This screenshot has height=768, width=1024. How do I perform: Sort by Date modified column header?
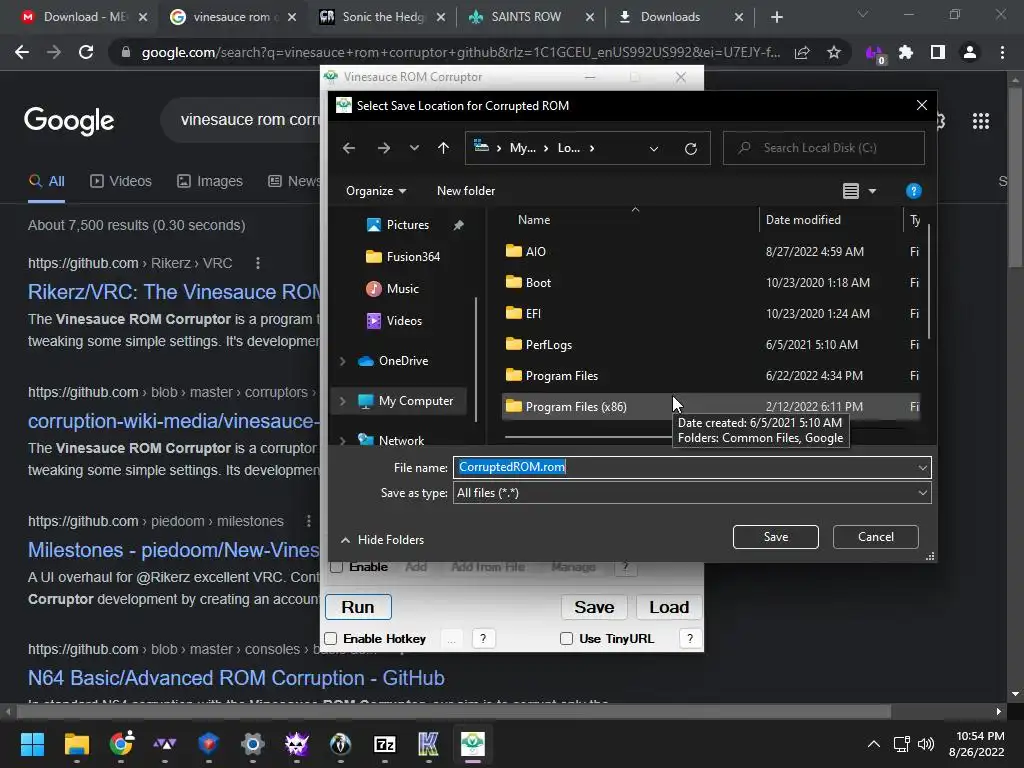coord(803,220)
